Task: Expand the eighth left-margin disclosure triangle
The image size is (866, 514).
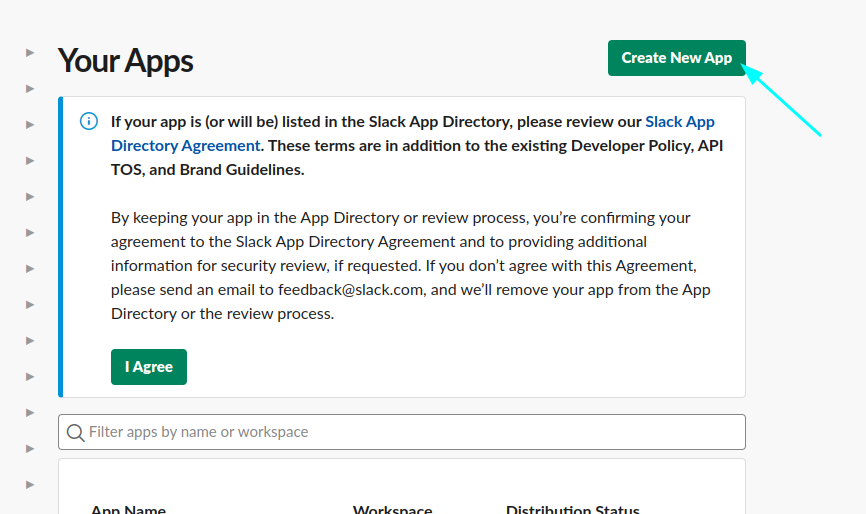Action: tap(30, 304)
